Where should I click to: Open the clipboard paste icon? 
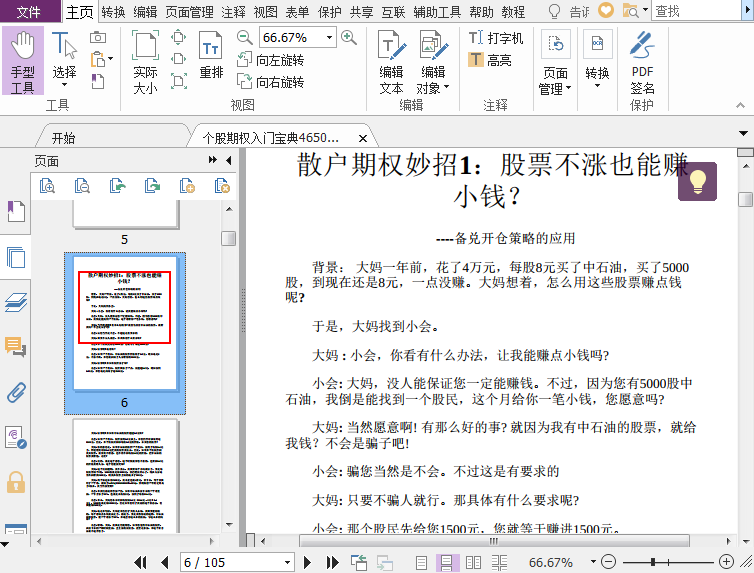(x=98, y=59)
